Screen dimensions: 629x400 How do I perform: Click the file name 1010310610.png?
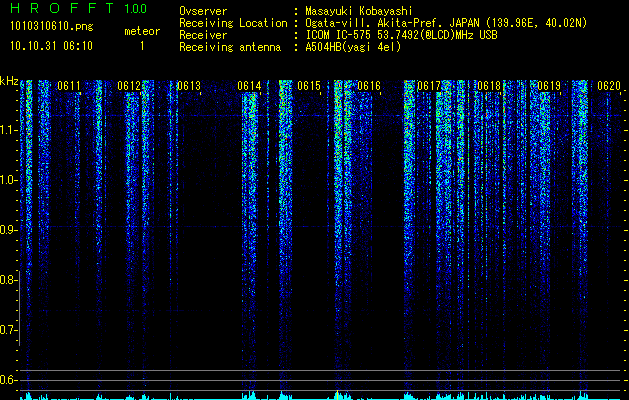pyautogui.click(x=52, y=26)
